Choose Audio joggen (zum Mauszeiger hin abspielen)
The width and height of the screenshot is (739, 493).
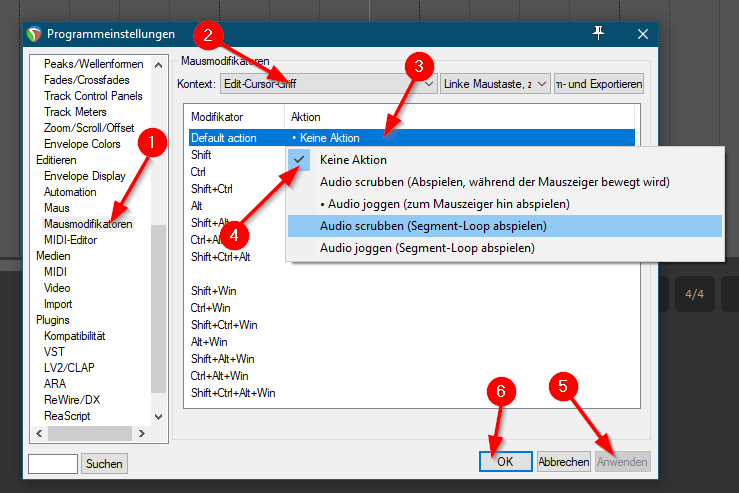[505, 204]
